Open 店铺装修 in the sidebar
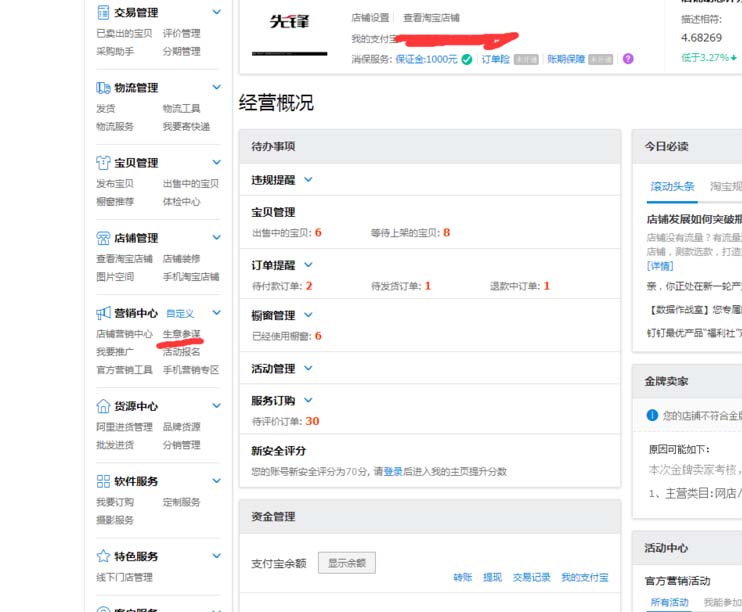Screen dimensions: 742x612 [x=181, y=259]
